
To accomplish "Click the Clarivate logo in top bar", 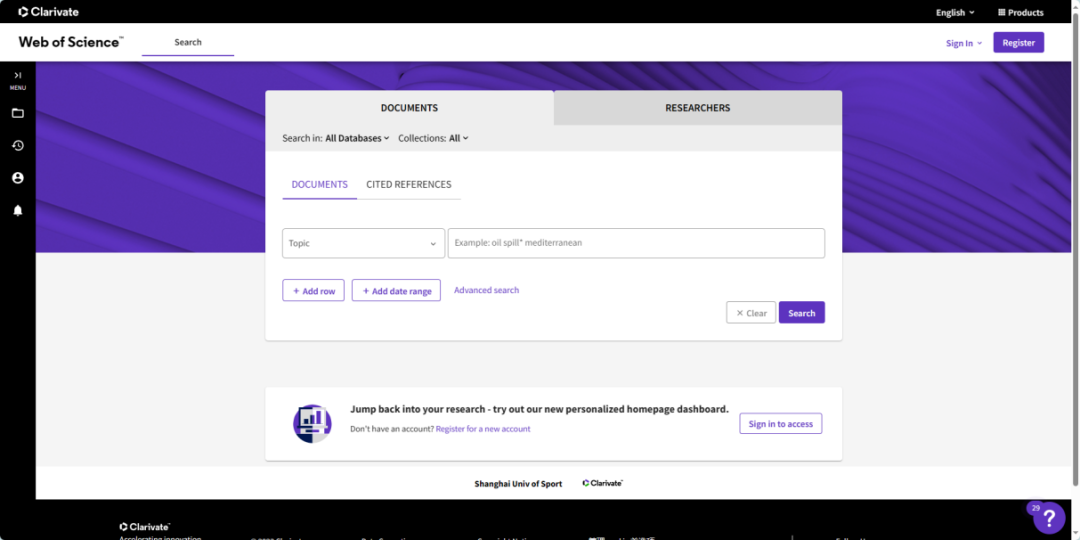I will pyautogui.click(x=48, y=12).
